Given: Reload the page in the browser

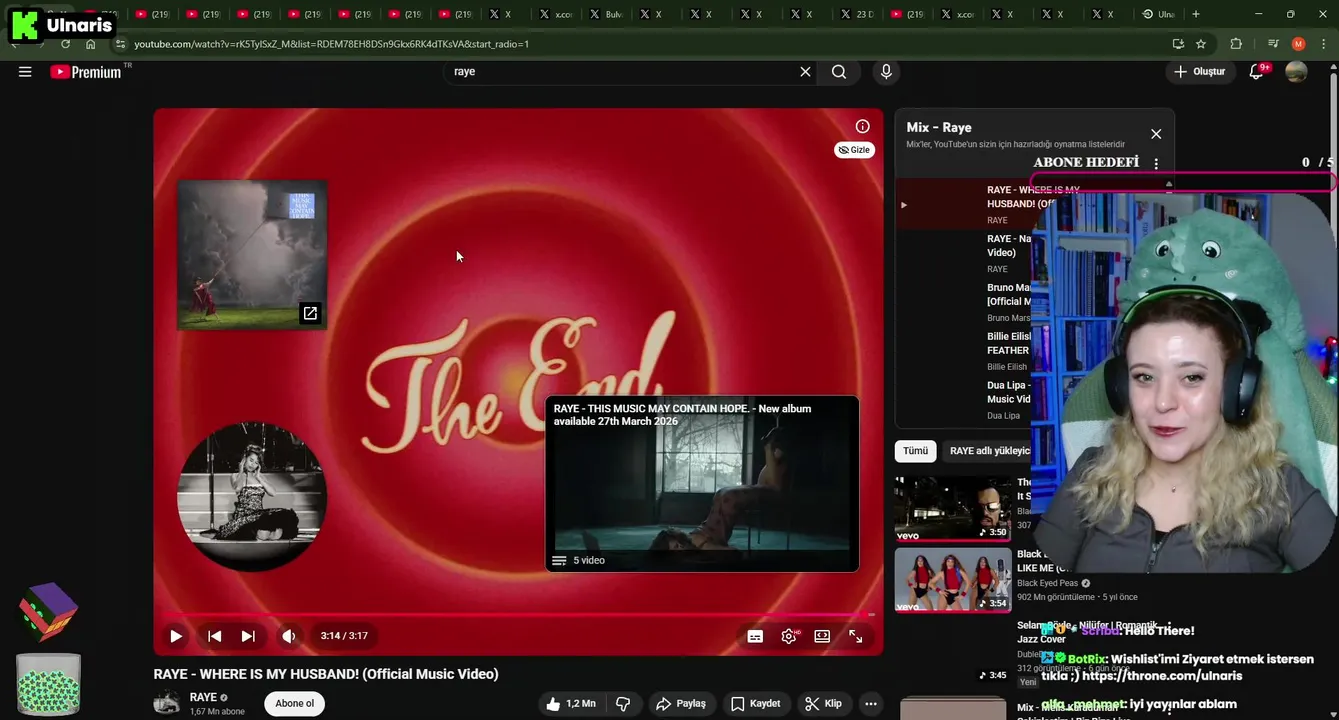Looking at the screenshot, I should (x=65, y=44).
